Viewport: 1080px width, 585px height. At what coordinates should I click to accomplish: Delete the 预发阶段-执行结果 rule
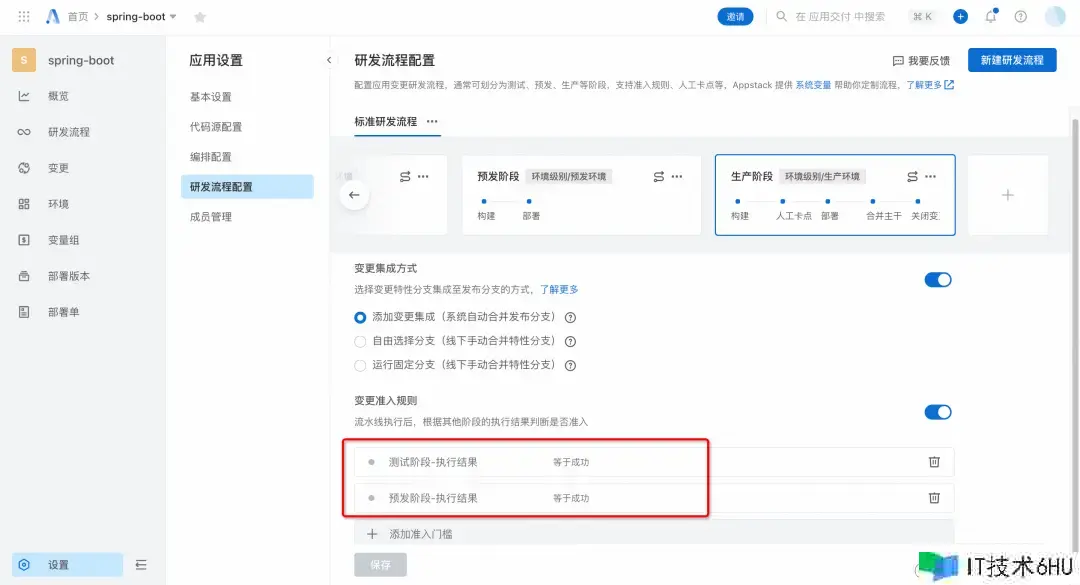click(x=934, y=498)
